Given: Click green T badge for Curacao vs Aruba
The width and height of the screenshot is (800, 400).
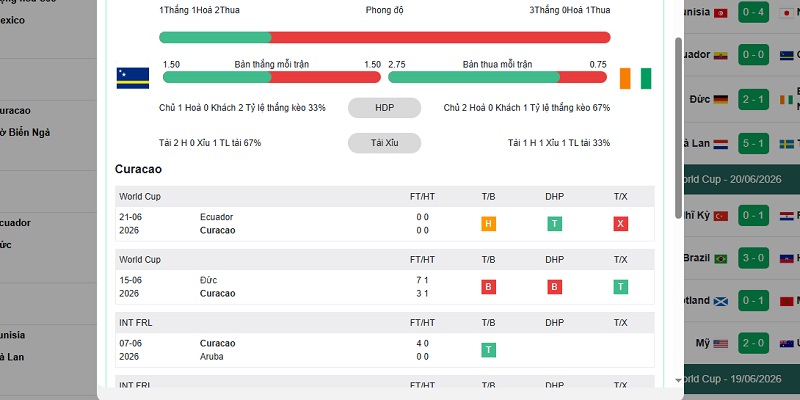Looking at the screenshot, I should coord(488,350).
